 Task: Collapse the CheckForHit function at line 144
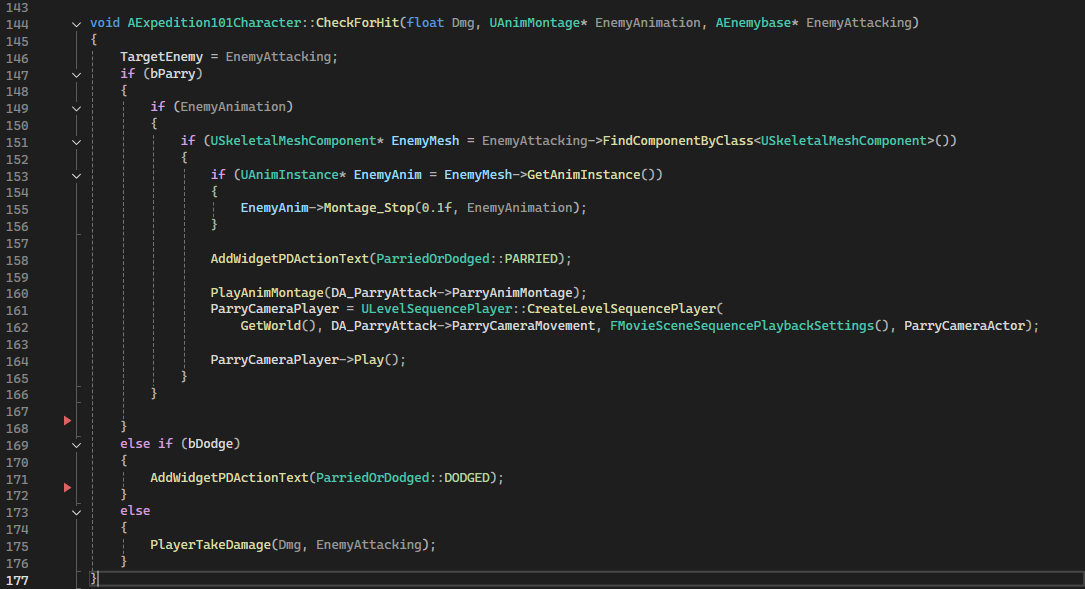(77, 23)
